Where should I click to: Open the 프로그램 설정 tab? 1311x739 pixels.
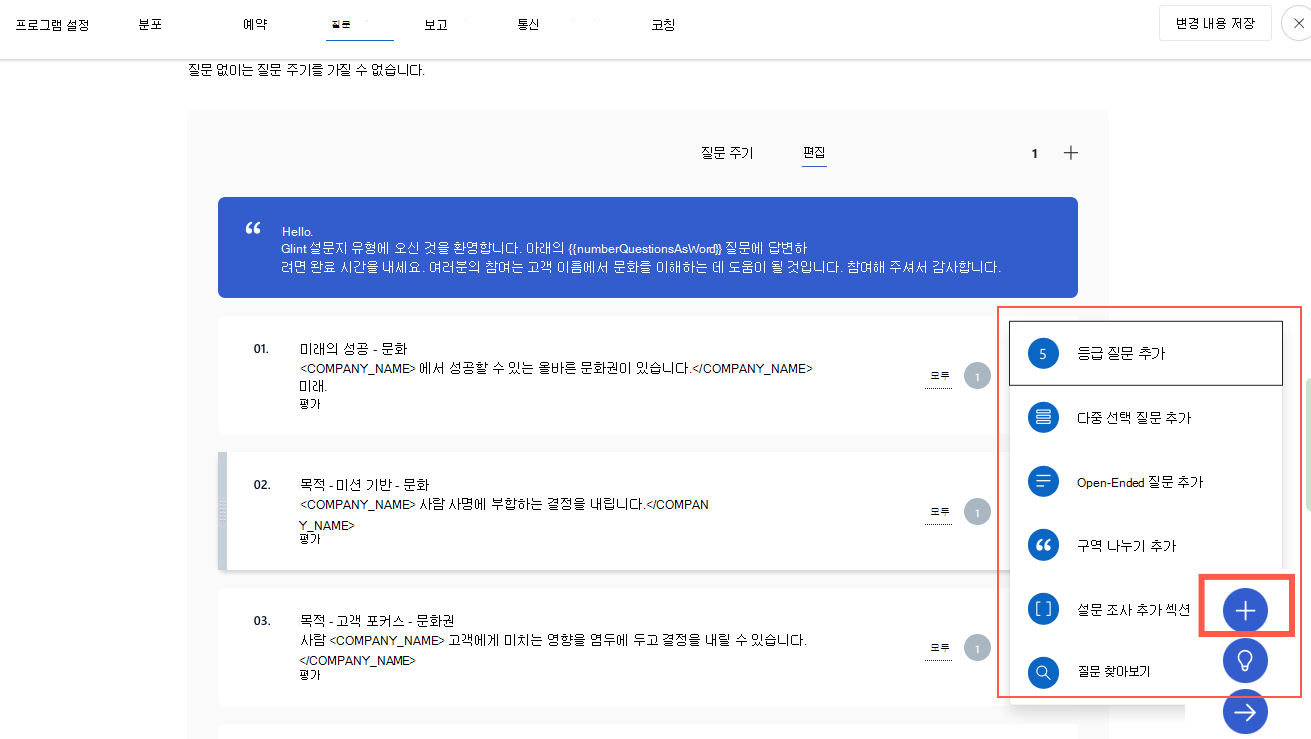pyautogui.click(x=52, y=25)
